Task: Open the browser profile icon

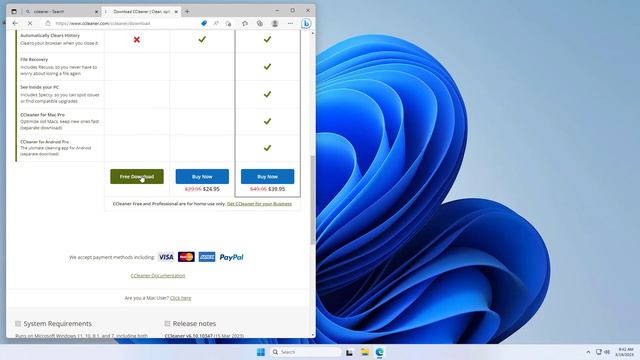Action: (x=275, y=23)
